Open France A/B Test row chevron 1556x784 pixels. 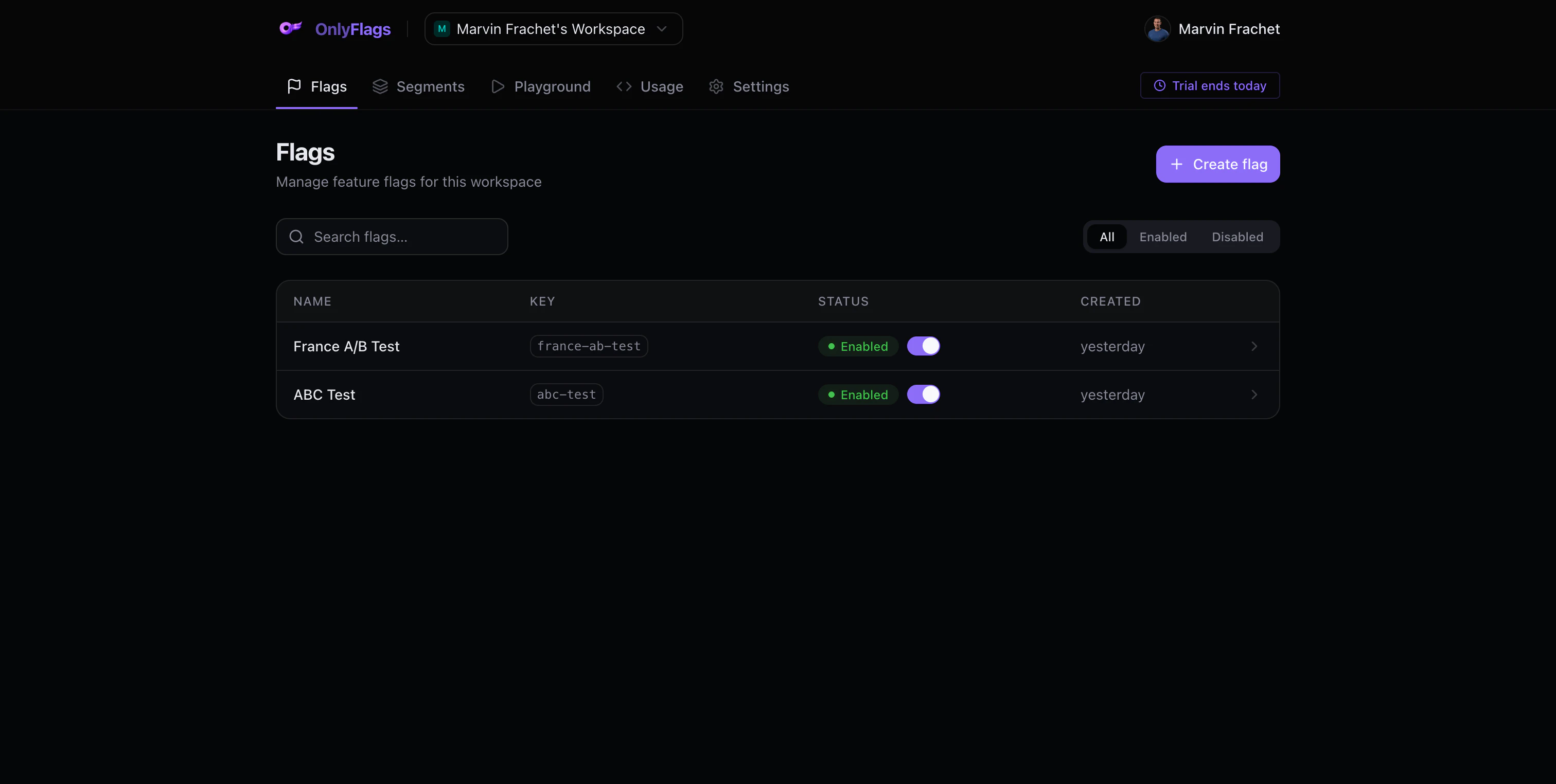1254,346
